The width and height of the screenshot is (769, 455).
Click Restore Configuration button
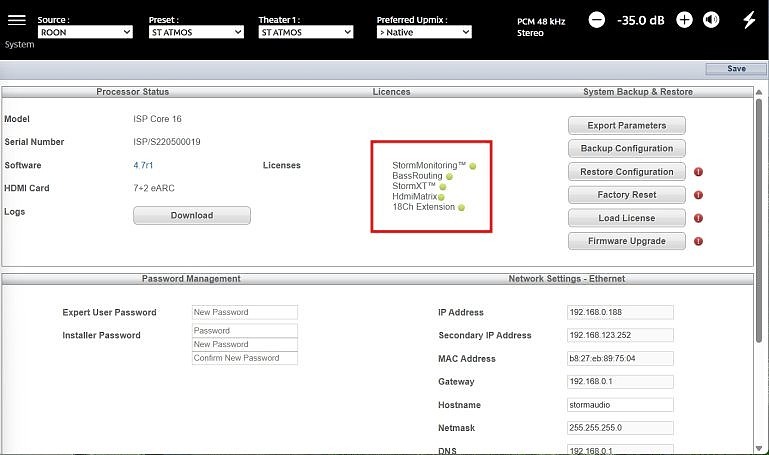click(x=627, y=172)
